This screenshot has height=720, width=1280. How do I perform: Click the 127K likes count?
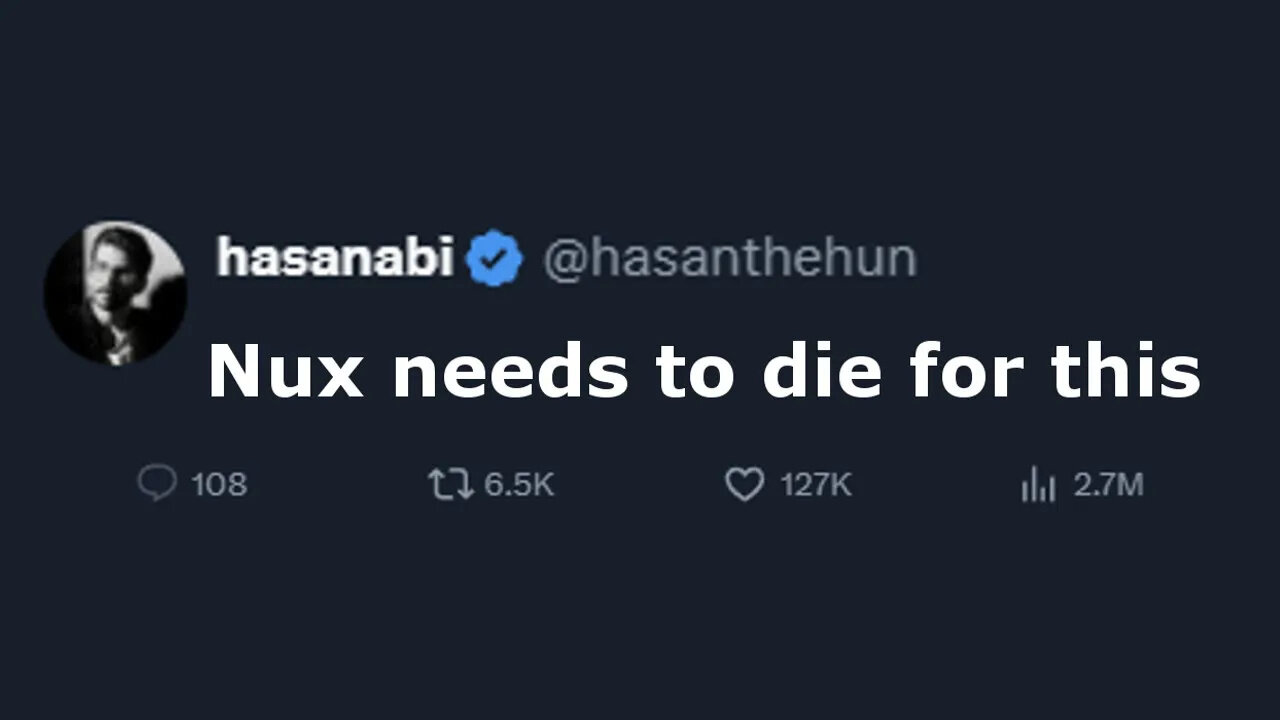pos(816,485)
